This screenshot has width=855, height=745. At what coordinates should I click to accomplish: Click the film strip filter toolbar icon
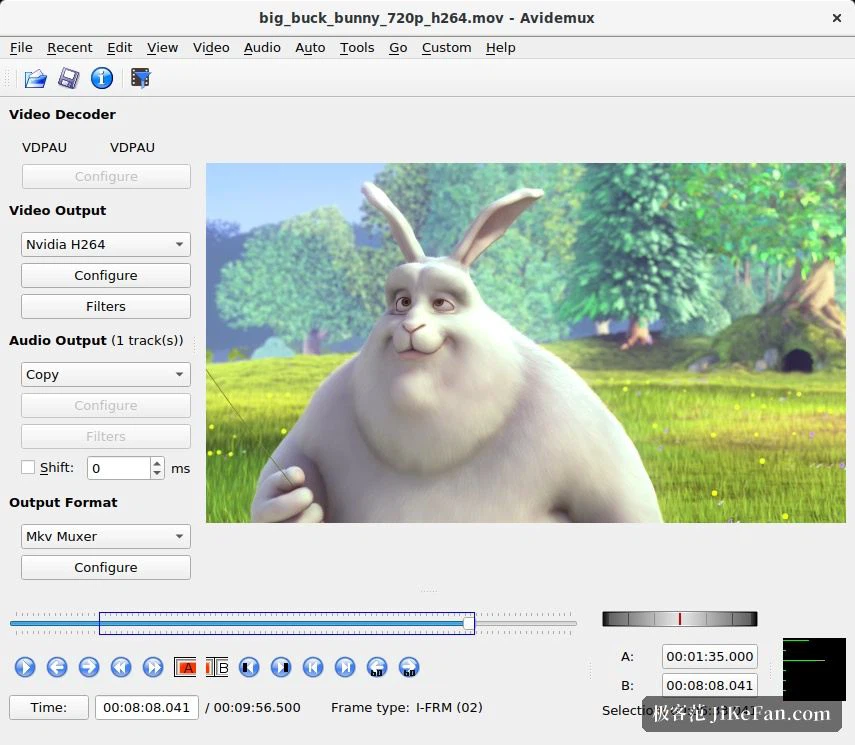click(x=140, y=79)
